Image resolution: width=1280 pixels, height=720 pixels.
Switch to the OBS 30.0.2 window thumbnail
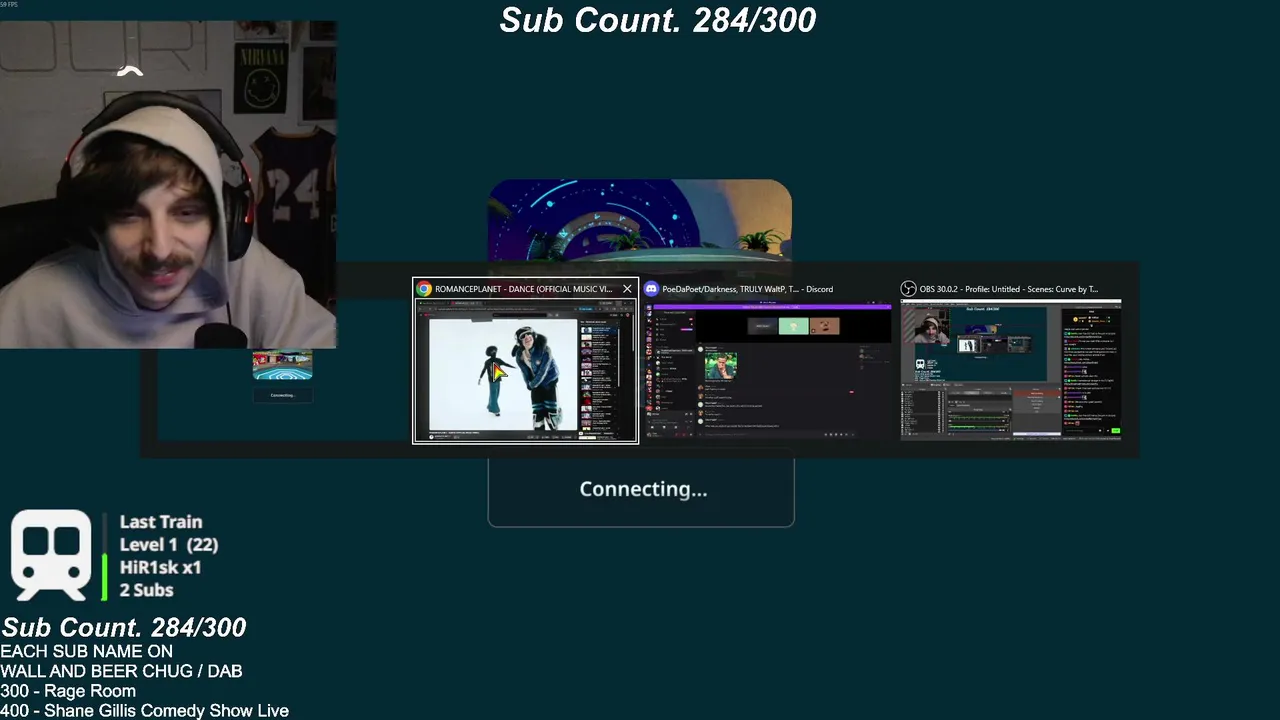(x=1011, y=370)
